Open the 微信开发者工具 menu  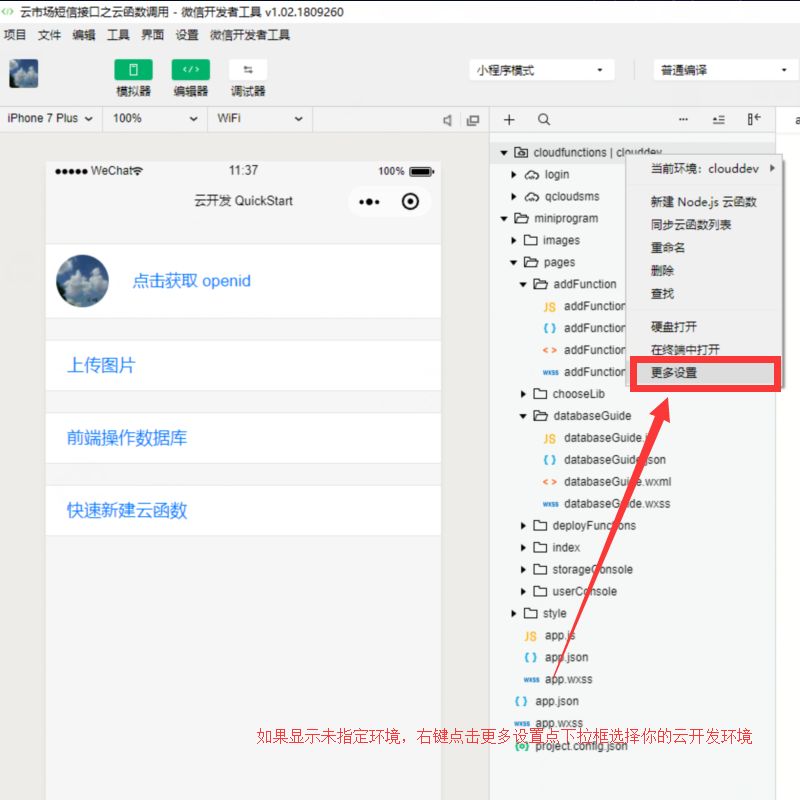click(250, 35)
